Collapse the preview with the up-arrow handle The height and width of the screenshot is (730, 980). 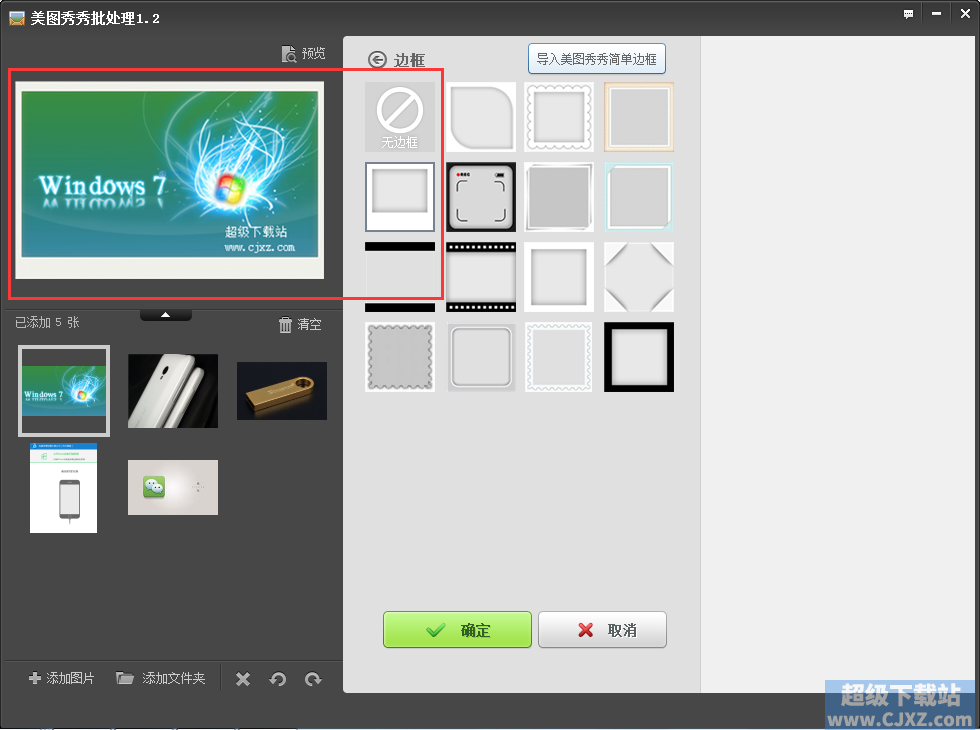(166, 315)
